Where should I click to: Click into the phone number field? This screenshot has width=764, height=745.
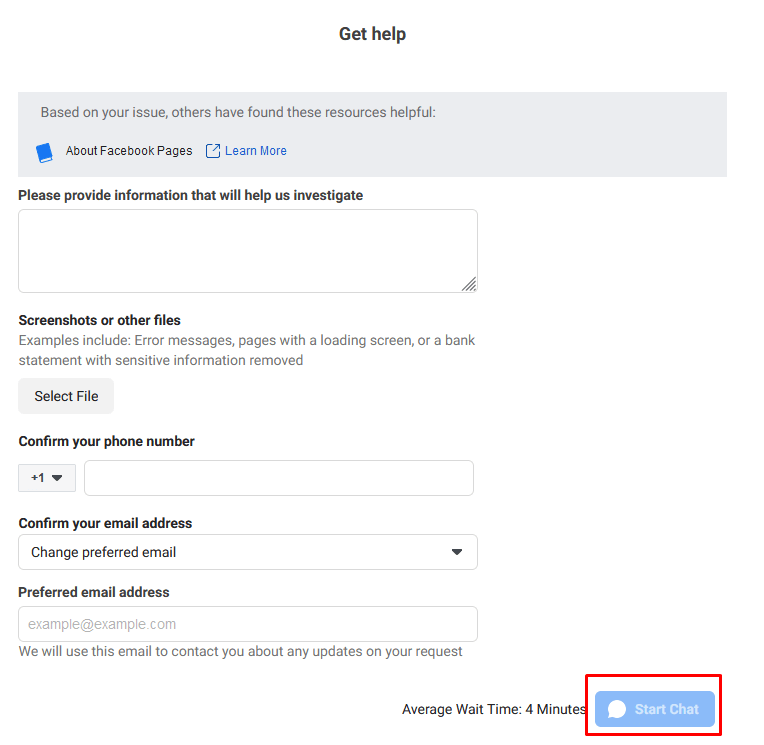click(278, 478)
